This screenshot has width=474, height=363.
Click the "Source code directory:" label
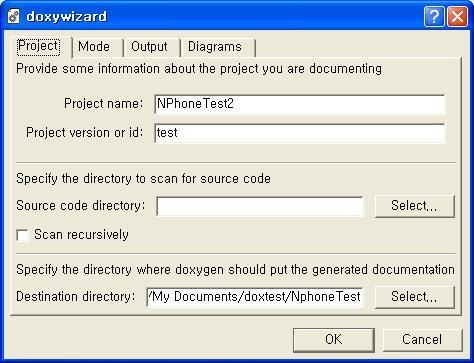81,206
